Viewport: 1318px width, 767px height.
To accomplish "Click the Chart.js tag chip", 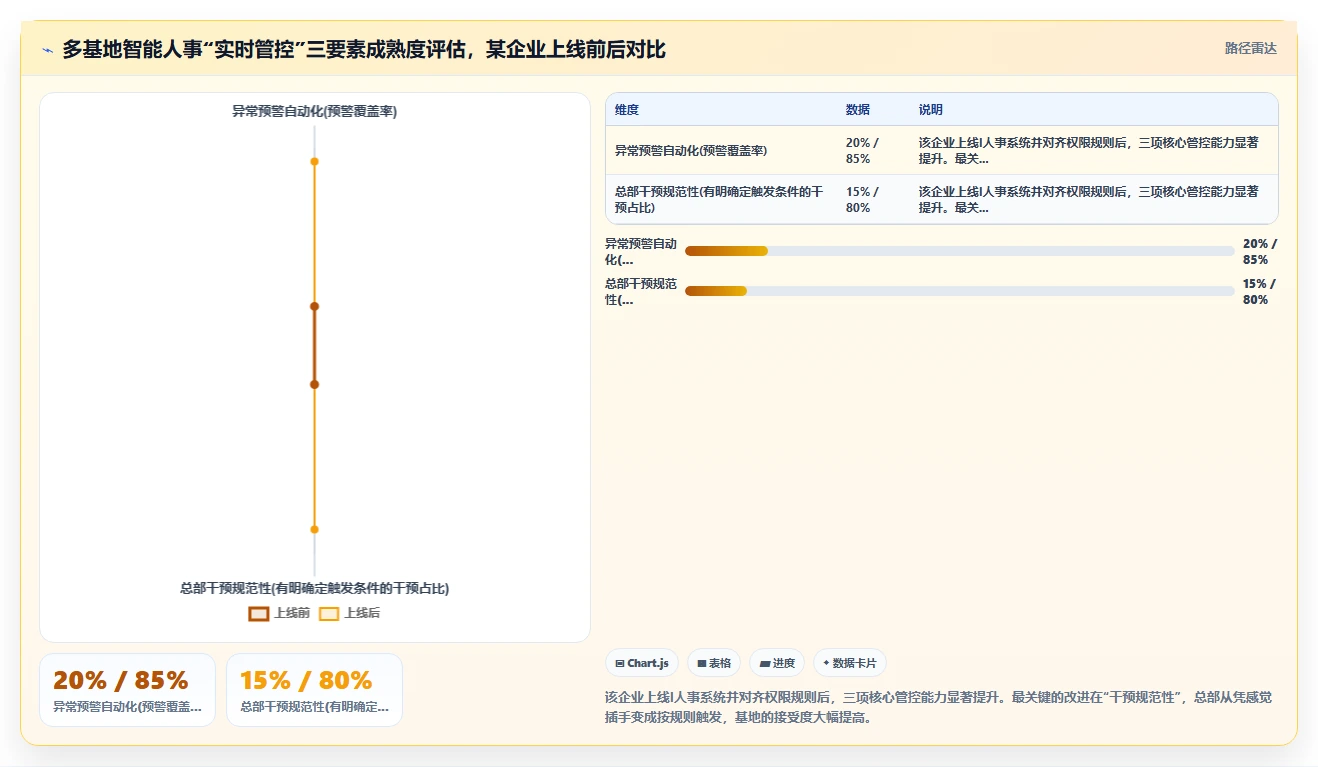I will (642, 663).
